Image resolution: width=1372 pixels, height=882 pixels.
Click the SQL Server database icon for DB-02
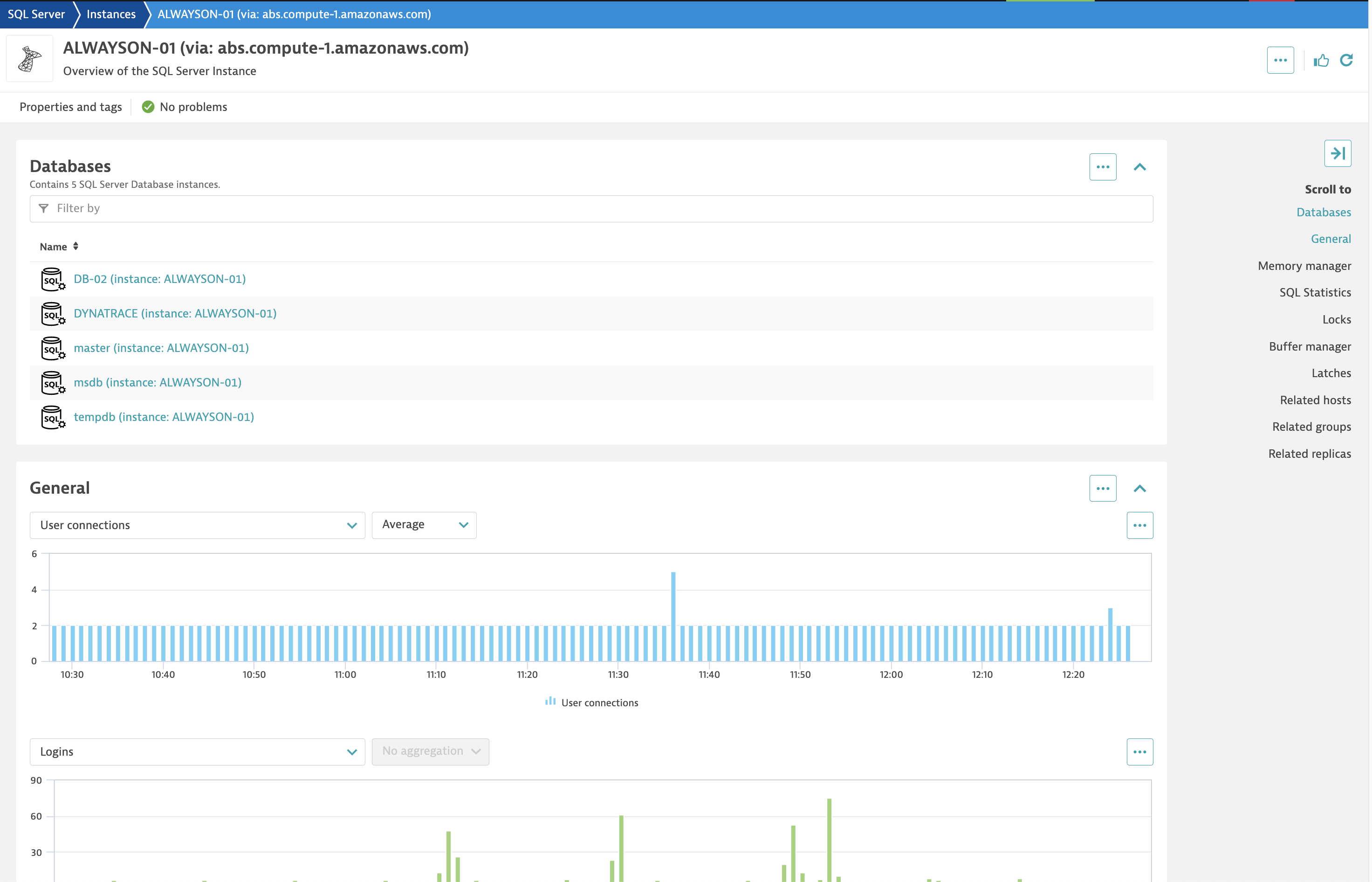click(52, 279)
